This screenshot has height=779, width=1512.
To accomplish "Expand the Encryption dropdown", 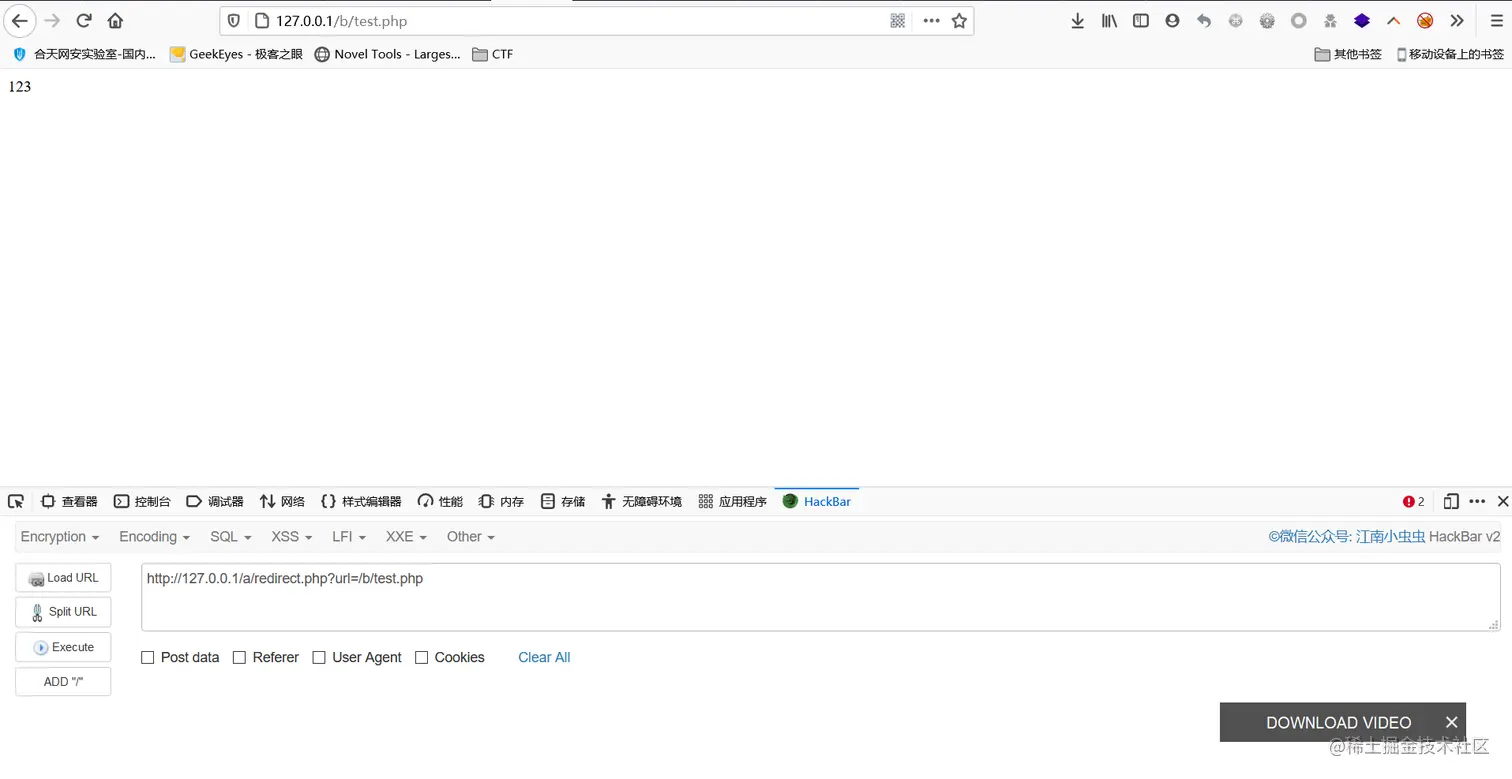I will [x=60, y=537].
